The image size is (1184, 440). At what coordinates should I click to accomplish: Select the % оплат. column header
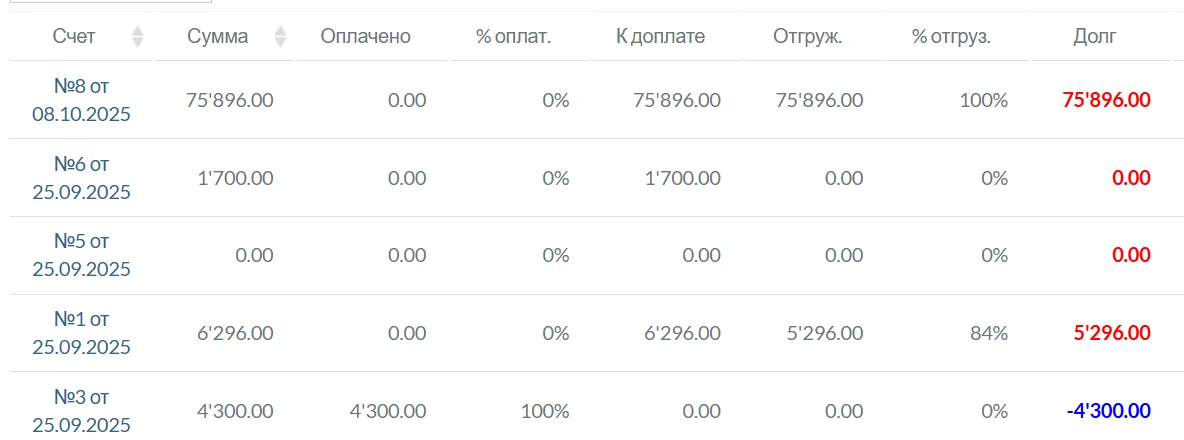click(x=514, y=37)
